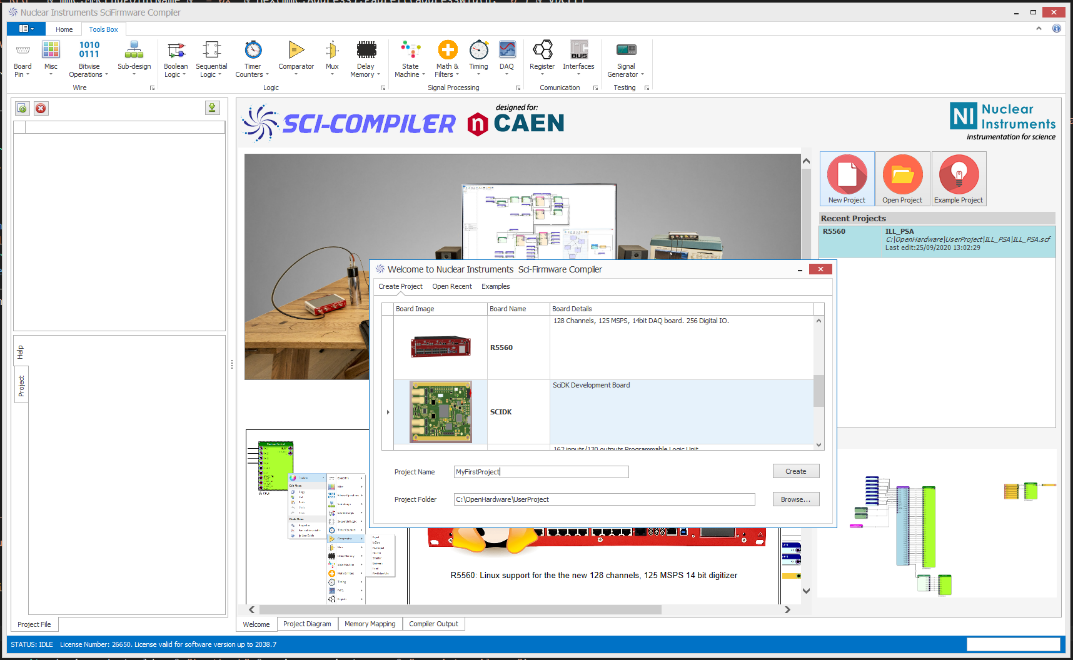The image size is (1073, 660).
Task: Expand the SCIDK row arrow
Action: pos(388,412)
